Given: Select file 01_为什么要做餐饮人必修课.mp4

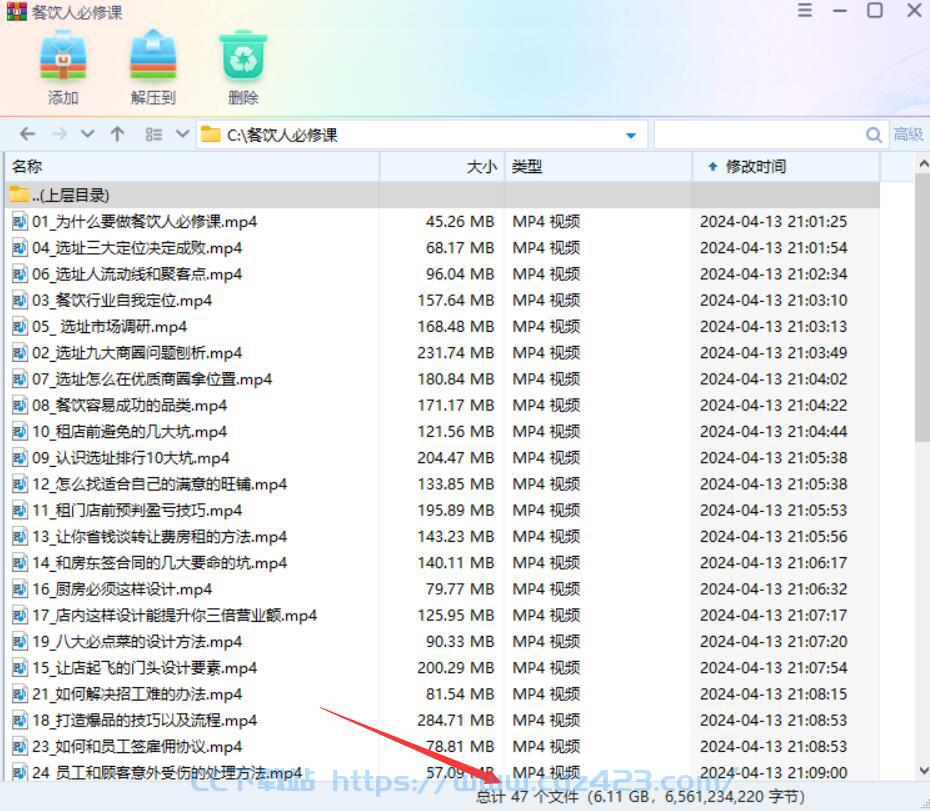Looking at the screenshot, I should (442, 222).
